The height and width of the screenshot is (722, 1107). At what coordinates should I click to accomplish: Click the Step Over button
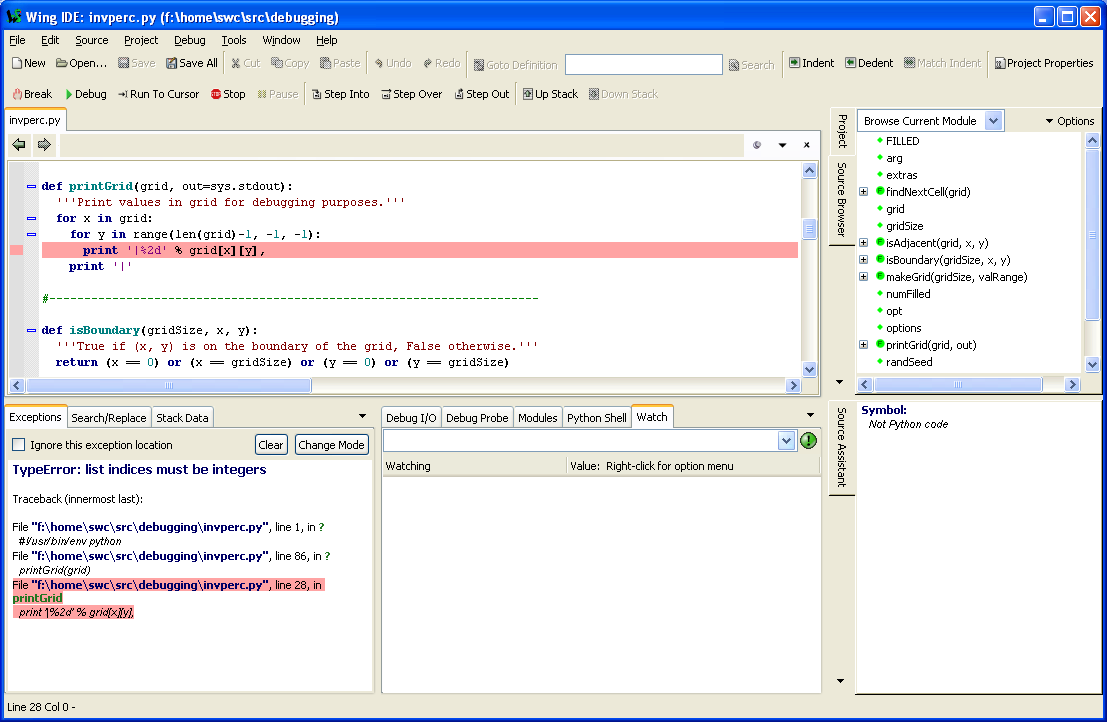(412, 94)
